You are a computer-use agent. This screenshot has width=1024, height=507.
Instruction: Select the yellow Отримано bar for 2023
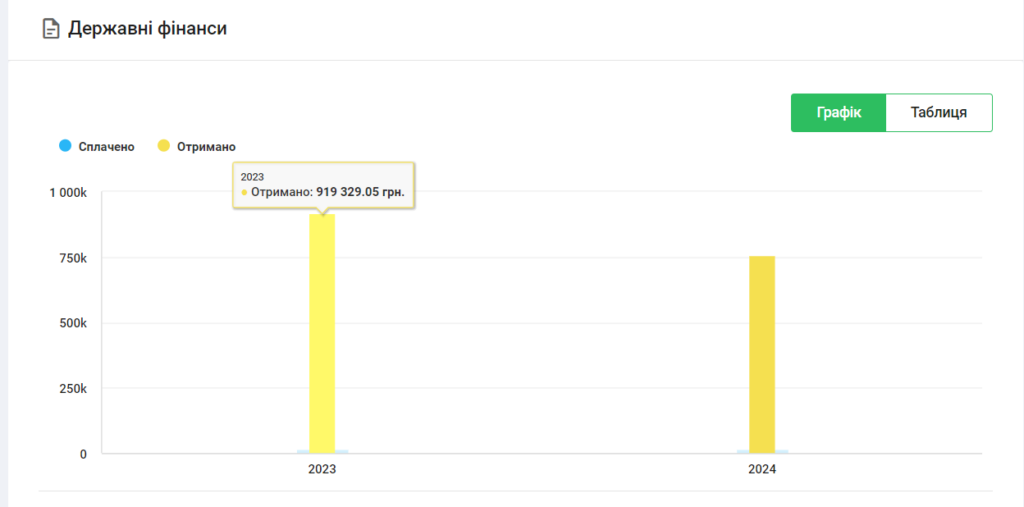pyautogui.click(x=322, y=333)
